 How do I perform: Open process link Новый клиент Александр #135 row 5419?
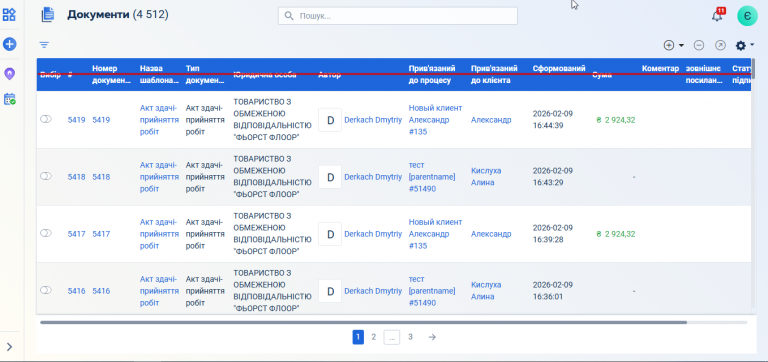pyautogui.click(x=435, y=120)
